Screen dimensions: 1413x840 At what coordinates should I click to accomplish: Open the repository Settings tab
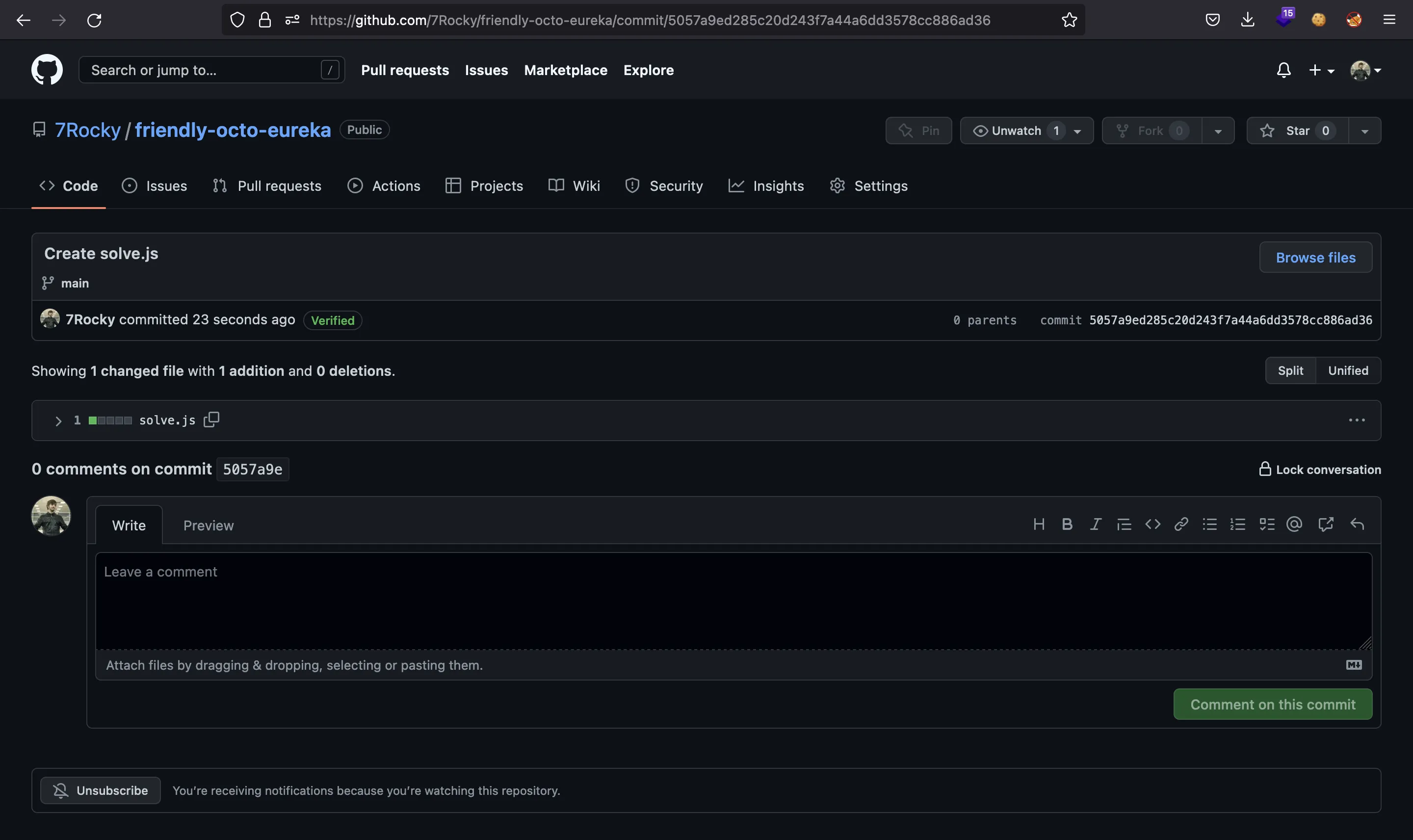(x=868, y=185)
